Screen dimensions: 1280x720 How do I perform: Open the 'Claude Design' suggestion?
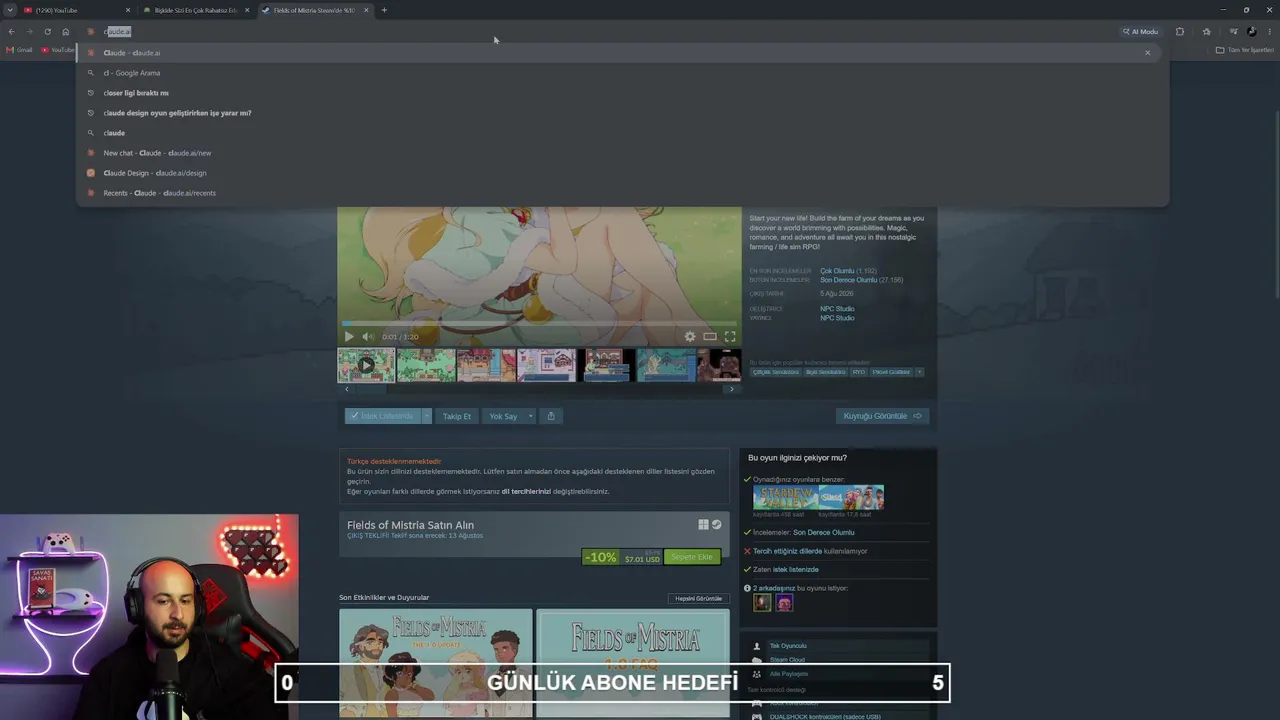622,173
